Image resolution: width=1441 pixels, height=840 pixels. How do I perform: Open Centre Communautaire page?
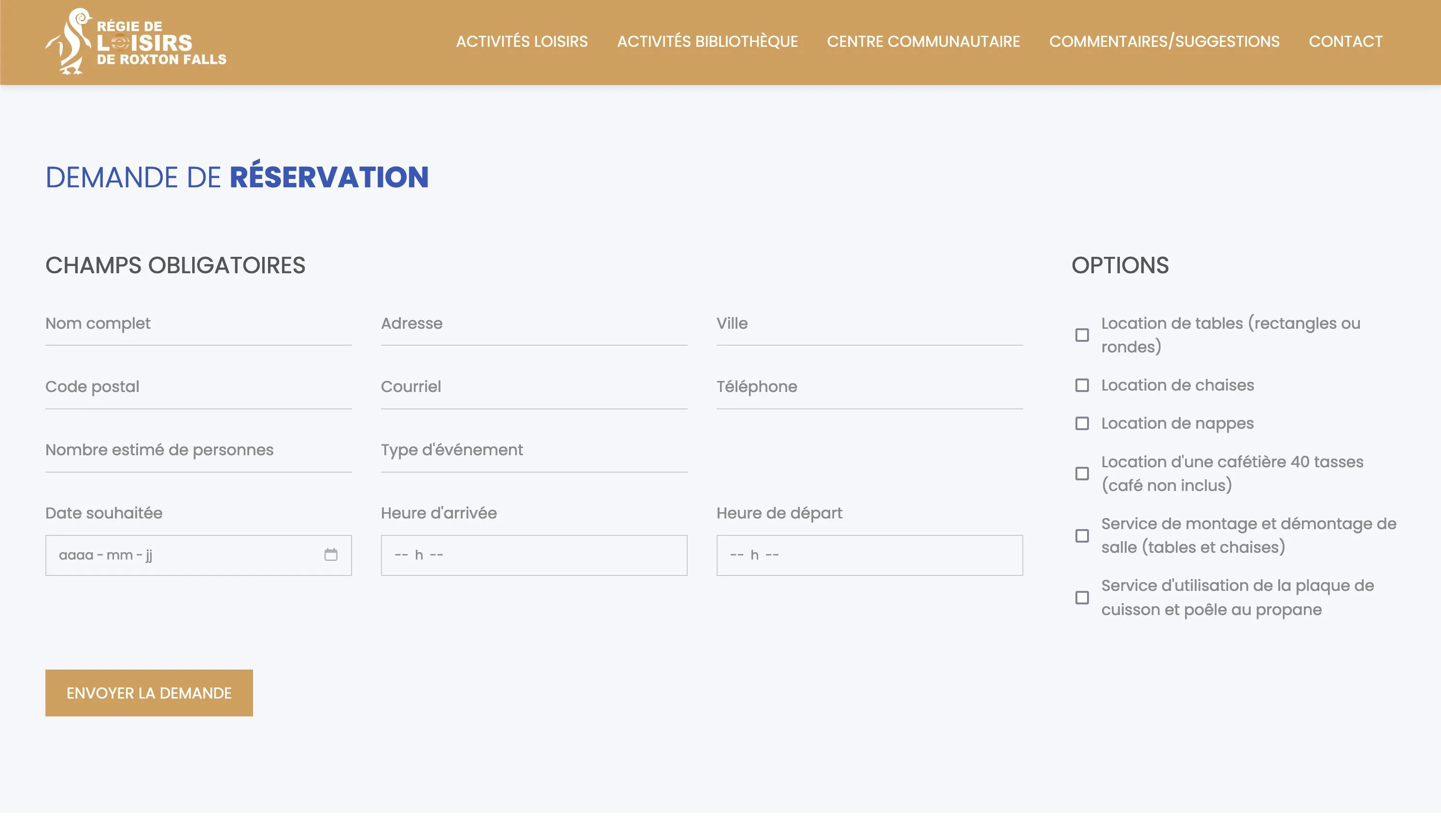(923, 42)
